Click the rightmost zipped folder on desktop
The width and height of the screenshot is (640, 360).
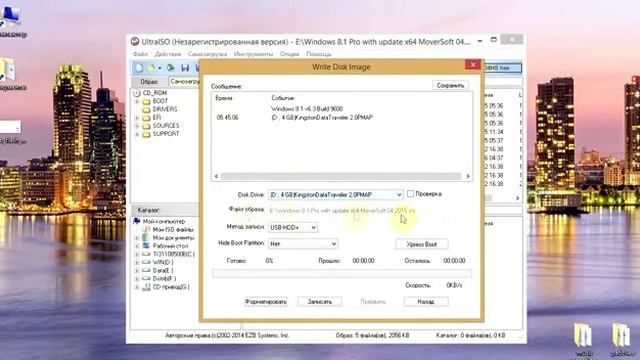(x=620, y=336)
